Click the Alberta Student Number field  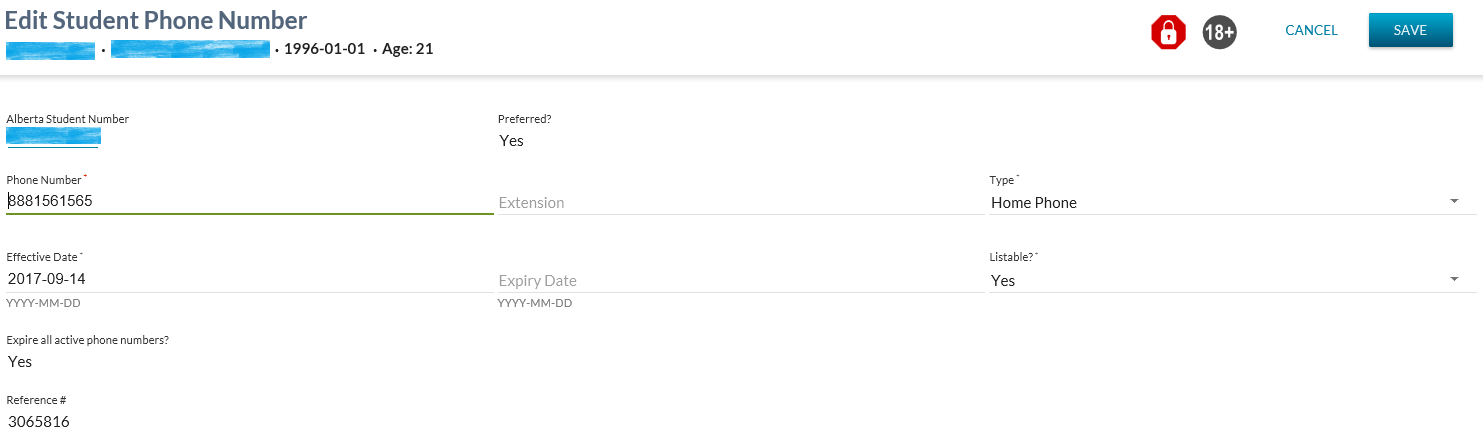[x=53, y=137]
